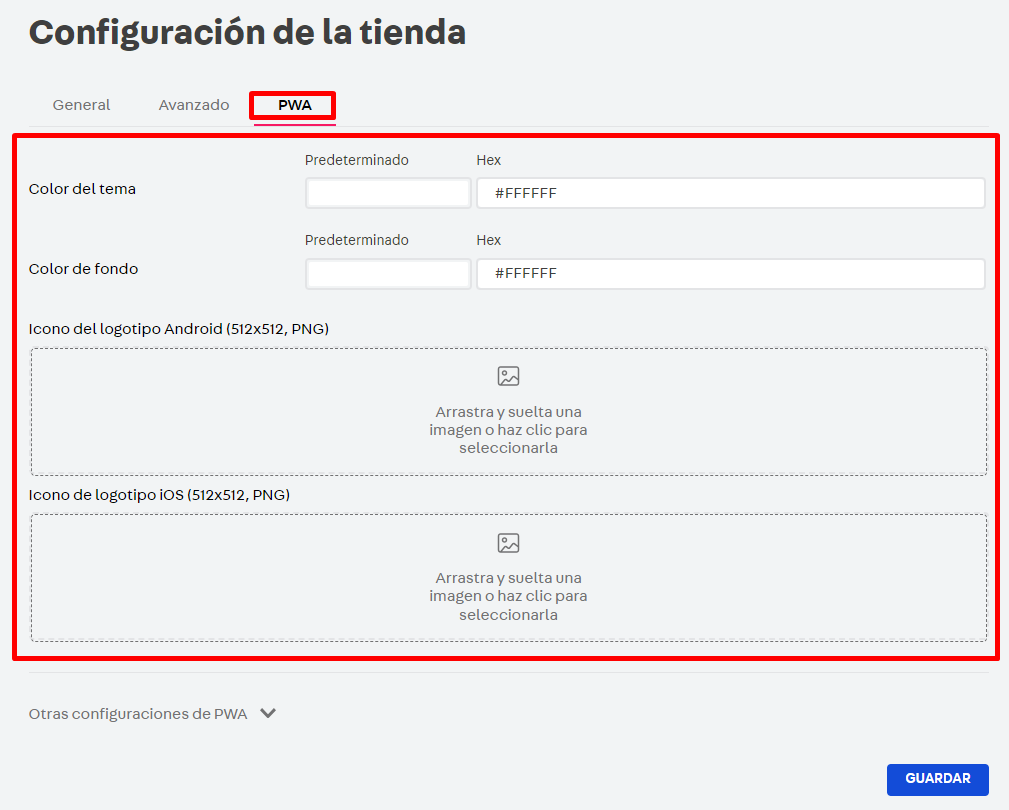Select the PWA tab
1009x810 pixels.
292,104
